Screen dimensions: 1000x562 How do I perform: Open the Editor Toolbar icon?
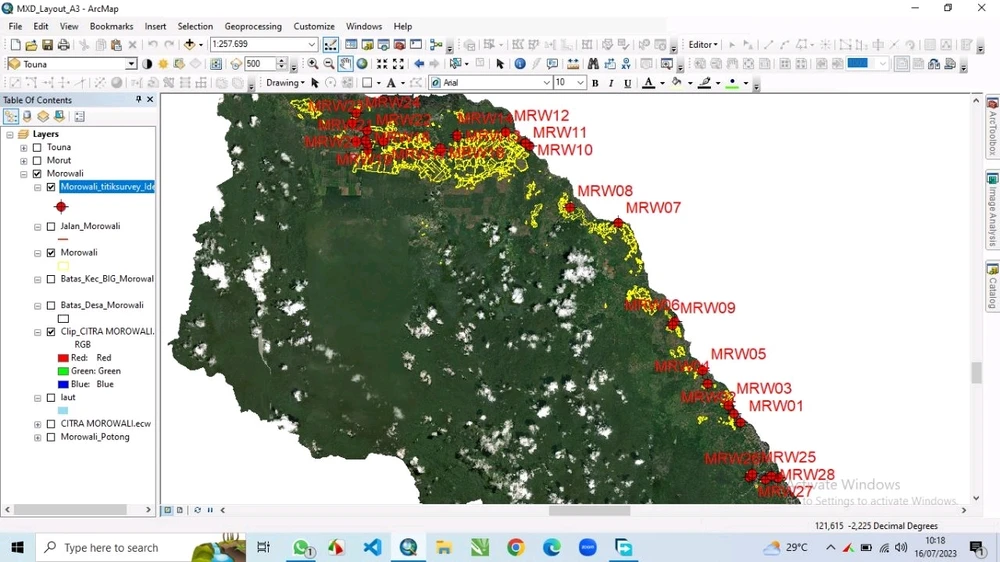pyautogui.click(x=331, y=45)
